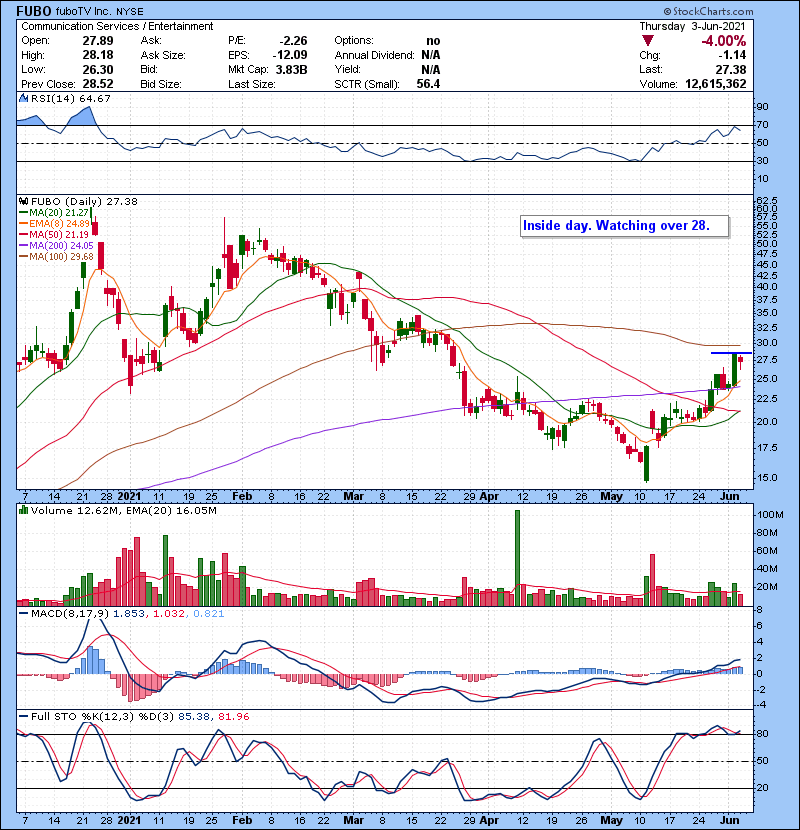
Task: Click the MA(20) 21.27 legend entry
Action: tap(54, 213)
